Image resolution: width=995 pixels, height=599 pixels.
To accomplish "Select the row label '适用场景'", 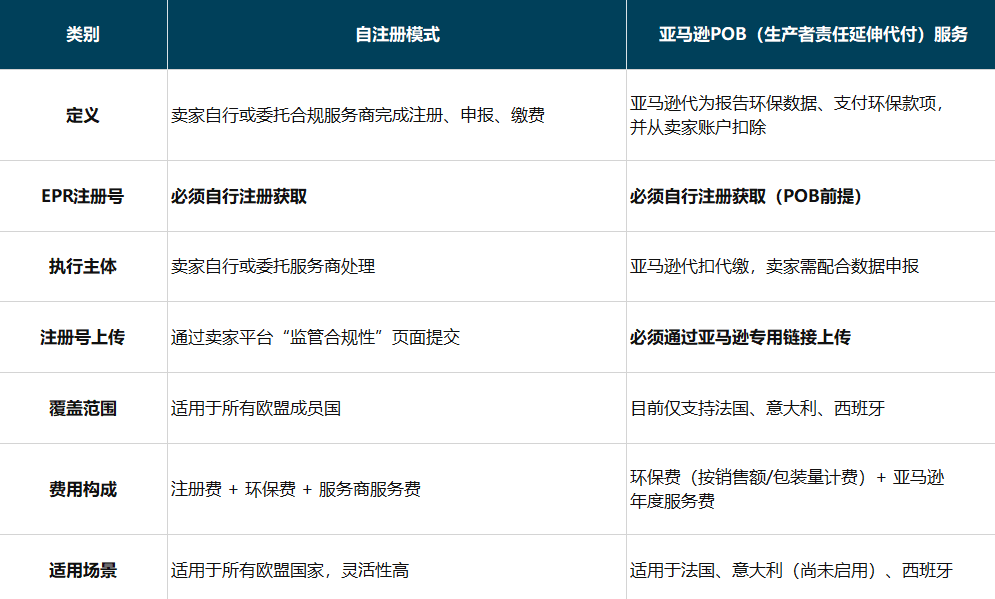I will click(83, 570).
